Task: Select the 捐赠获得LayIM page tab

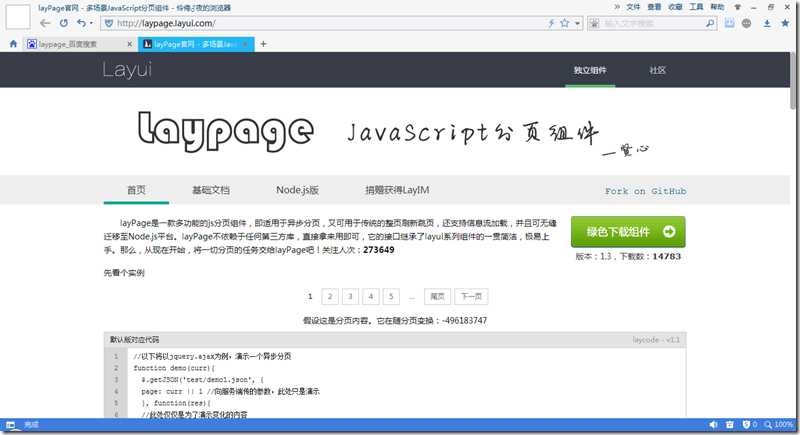Action: tap(397, 190)
